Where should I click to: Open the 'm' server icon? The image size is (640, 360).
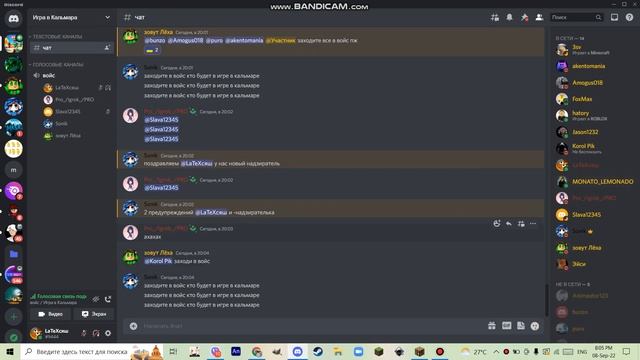pos(13,170)
